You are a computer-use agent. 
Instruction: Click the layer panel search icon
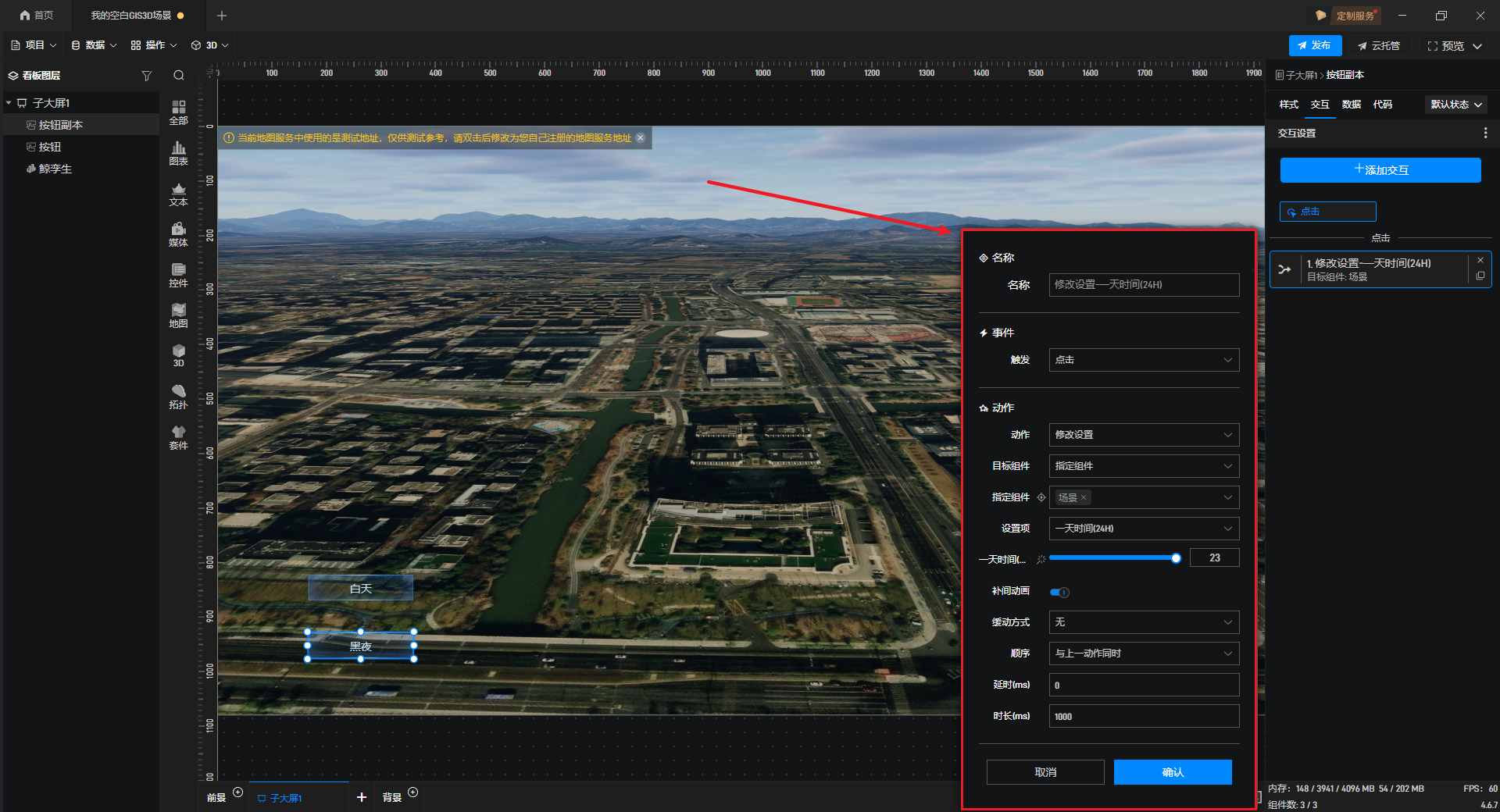[179, 76]
